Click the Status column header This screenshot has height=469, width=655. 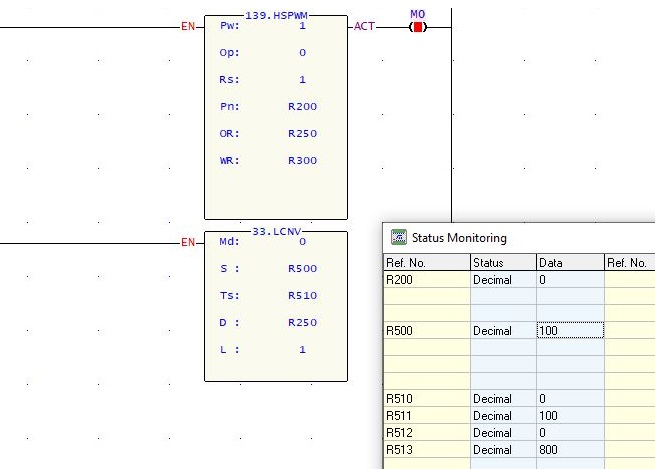tap(503, 263)
